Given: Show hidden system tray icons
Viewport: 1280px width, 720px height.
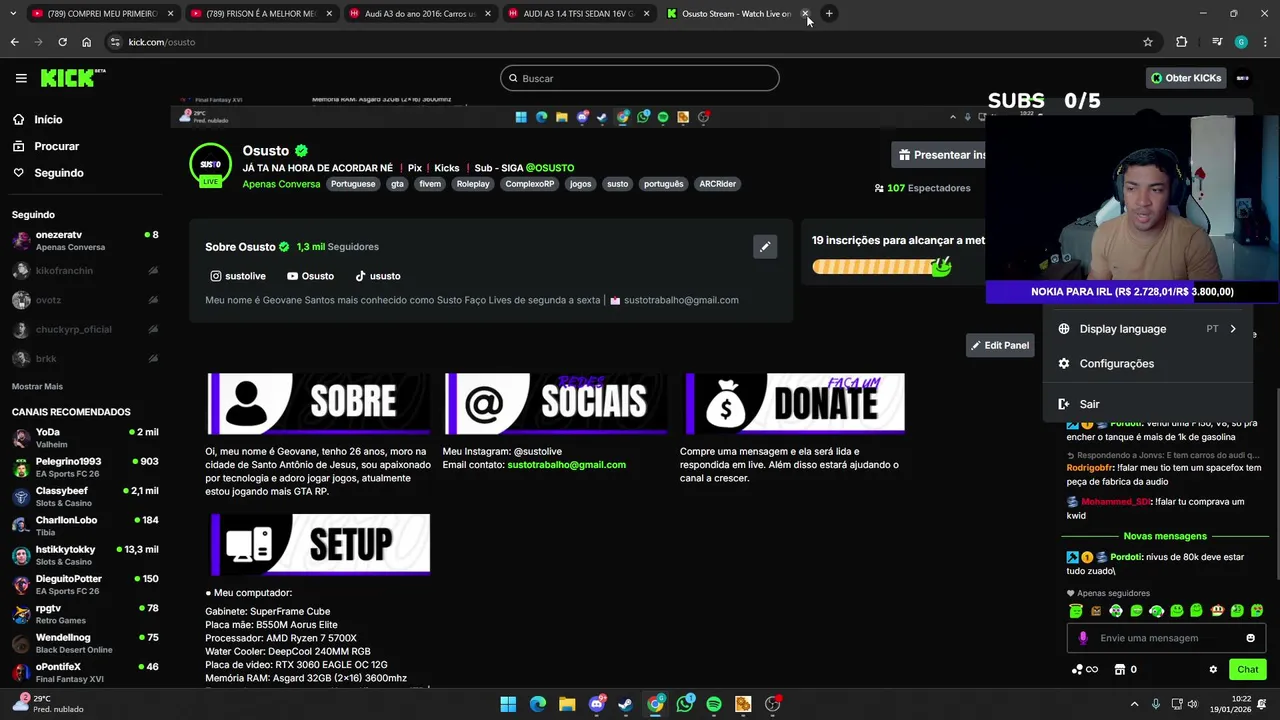Looking at the screenshot, I should [1134, 705].
